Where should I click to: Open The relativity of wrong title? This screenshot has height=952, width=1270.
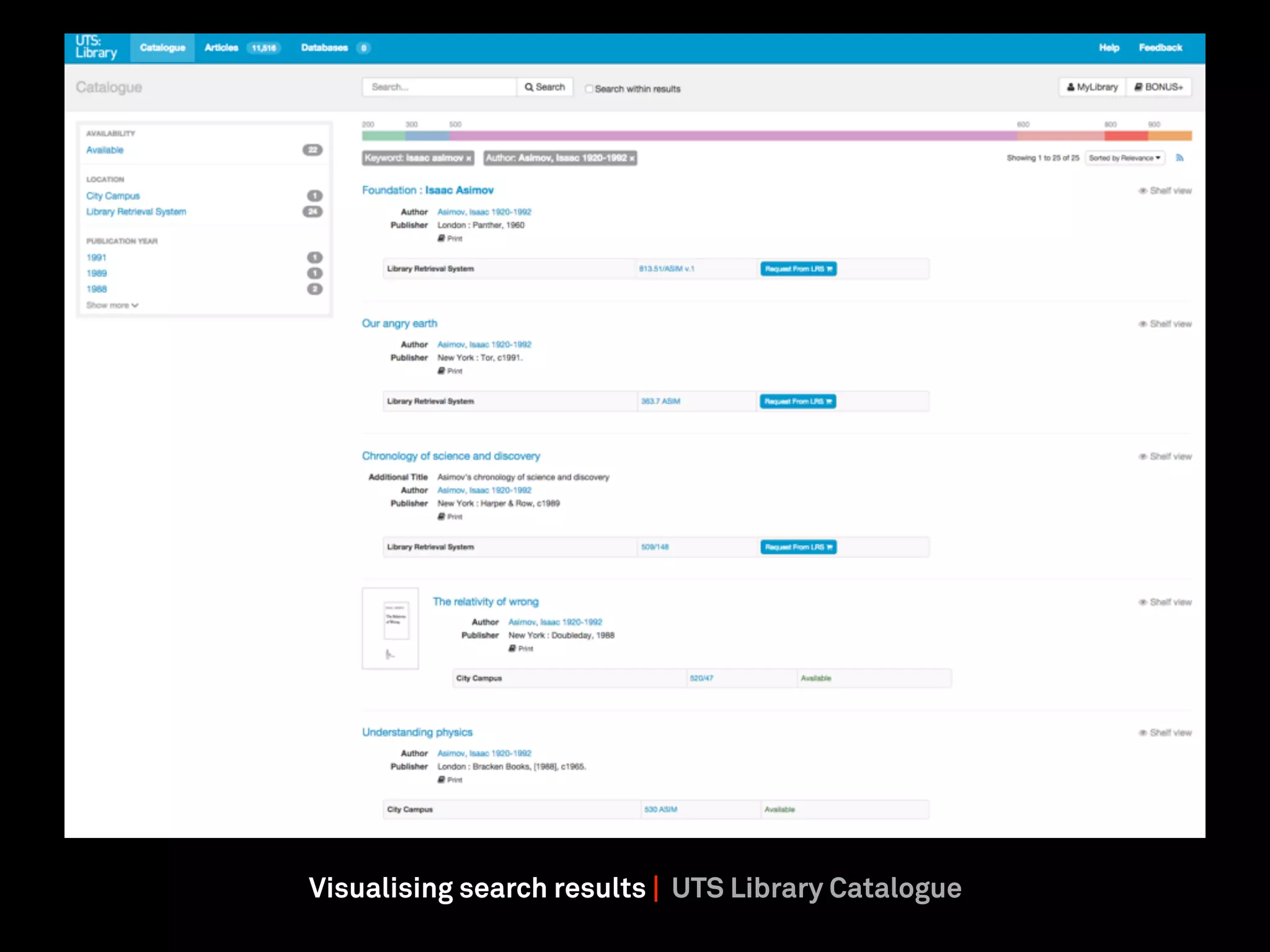pyautogui.click(x=486, y=602)
